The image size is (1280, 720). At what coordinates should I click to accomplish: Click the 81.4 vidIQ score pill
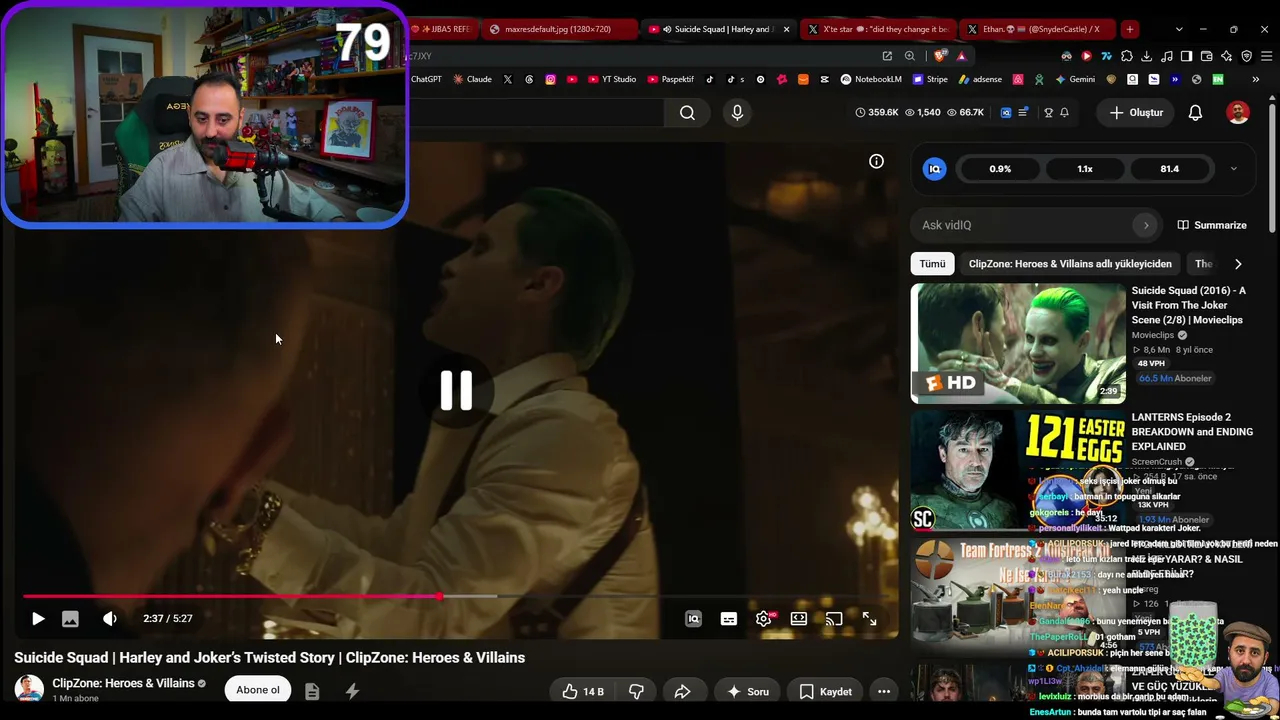pyautogui.click(x=1170, y=169)
